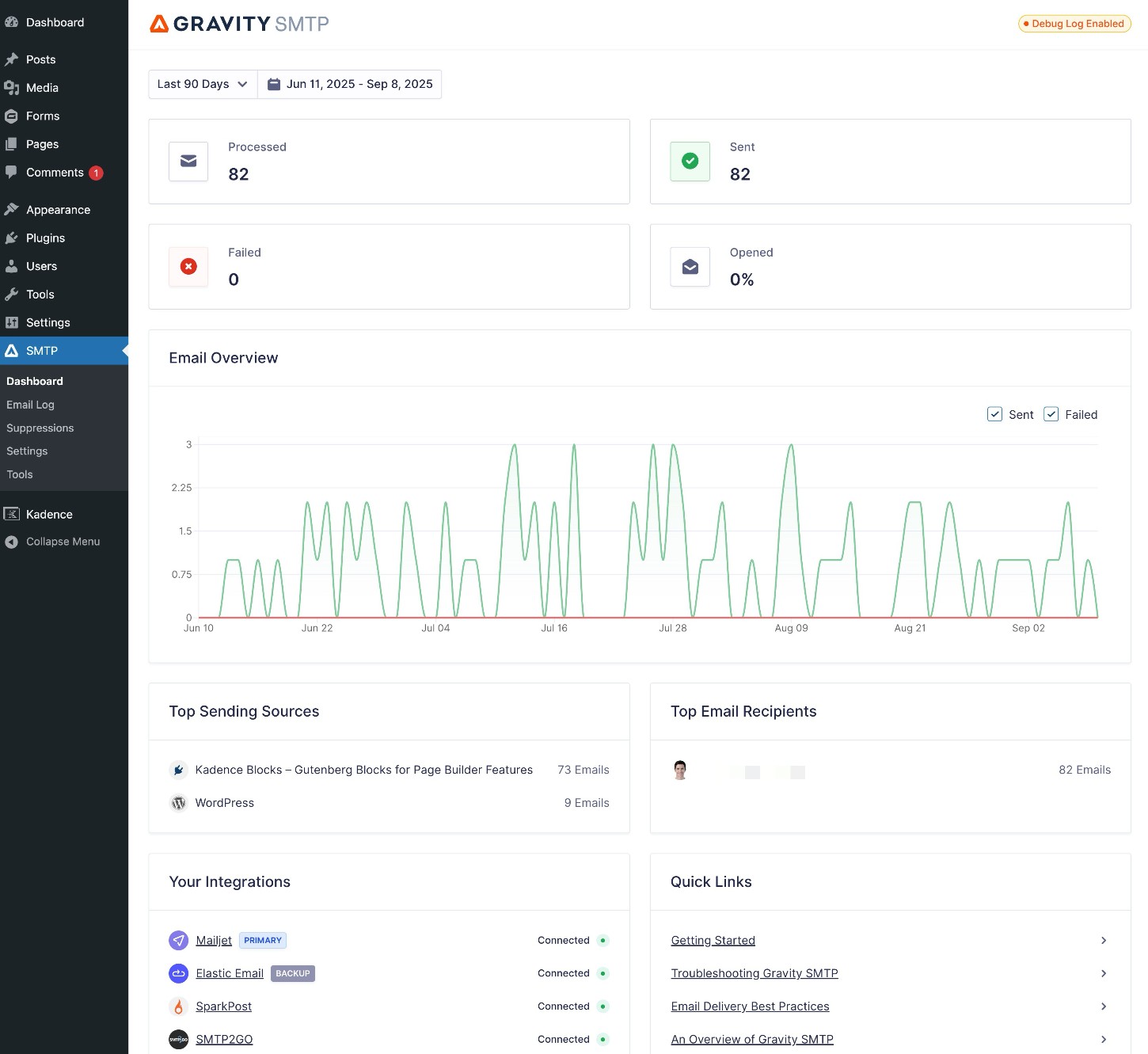The height and width of the screenshot is (1054, 1148).
Task: Open Troubleshooting Gravity SMTP link
Action: [755, 973]
